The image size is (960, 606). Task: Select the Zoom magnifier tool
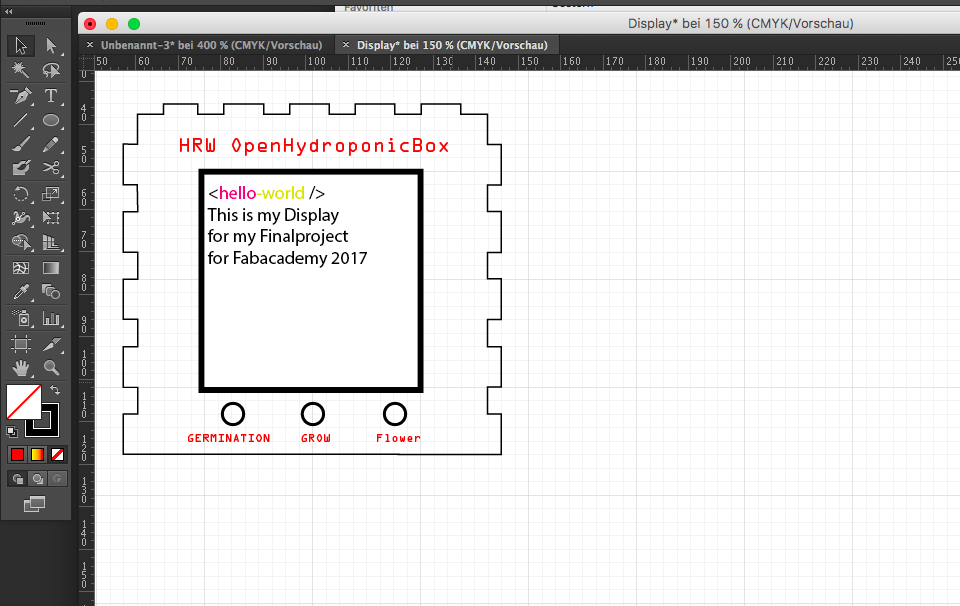51,368
